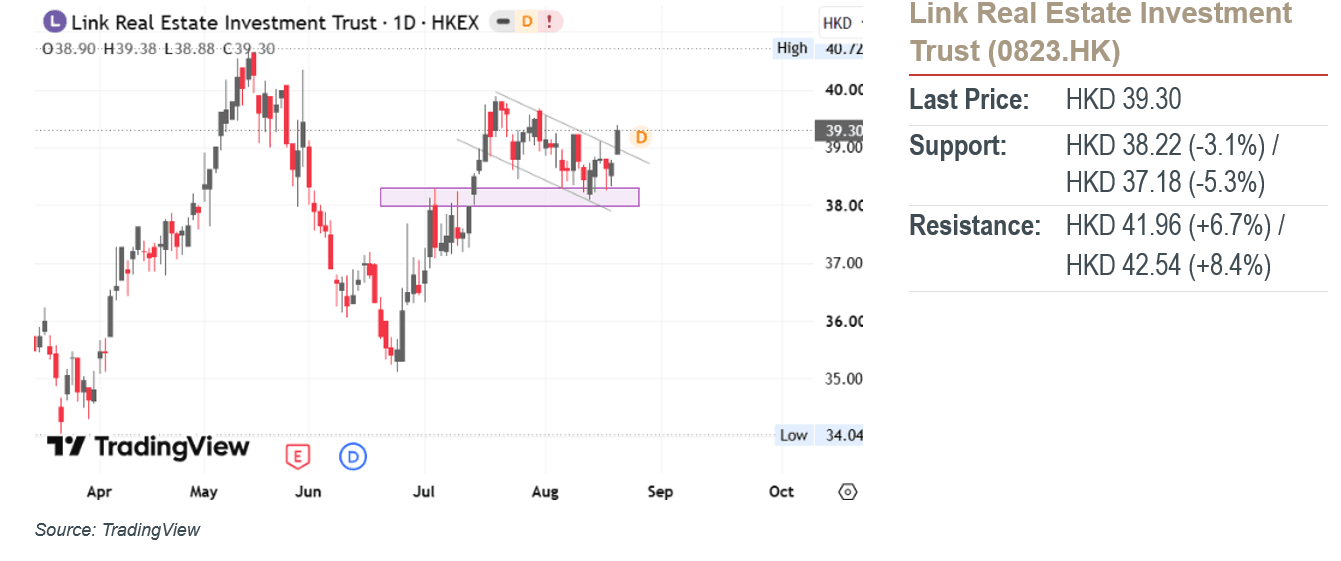Click the orange D dividend marker near price
The image size is (1341, 561).
coord(642,137)
